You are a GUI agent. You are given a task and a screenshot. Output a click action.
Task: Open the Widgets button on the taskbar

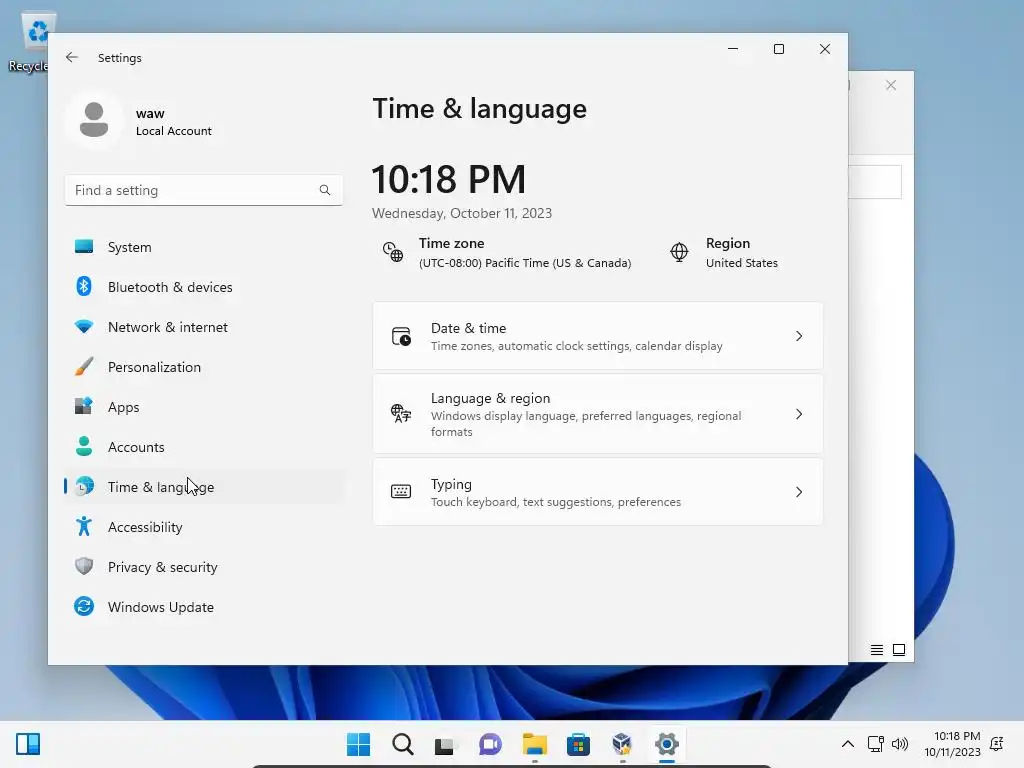point(28,744)
